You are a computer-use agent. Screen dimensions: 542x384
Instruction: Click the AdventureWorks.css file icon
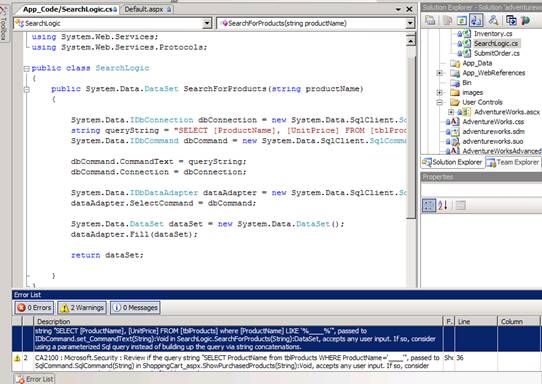[x=455, y=122]
